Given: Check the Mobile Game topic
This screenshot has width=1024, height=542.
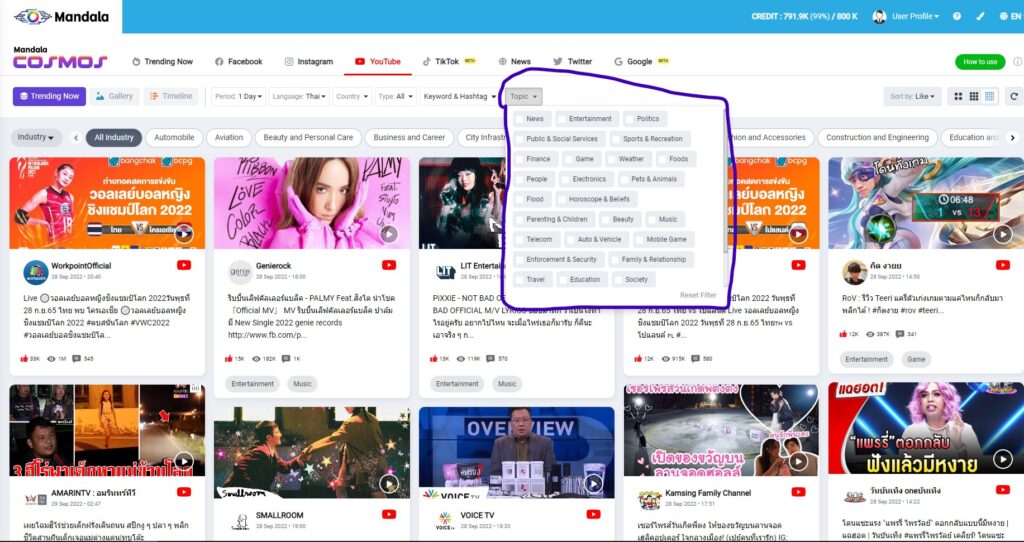Looking at the screenshot, I should (x=639, y=240).
